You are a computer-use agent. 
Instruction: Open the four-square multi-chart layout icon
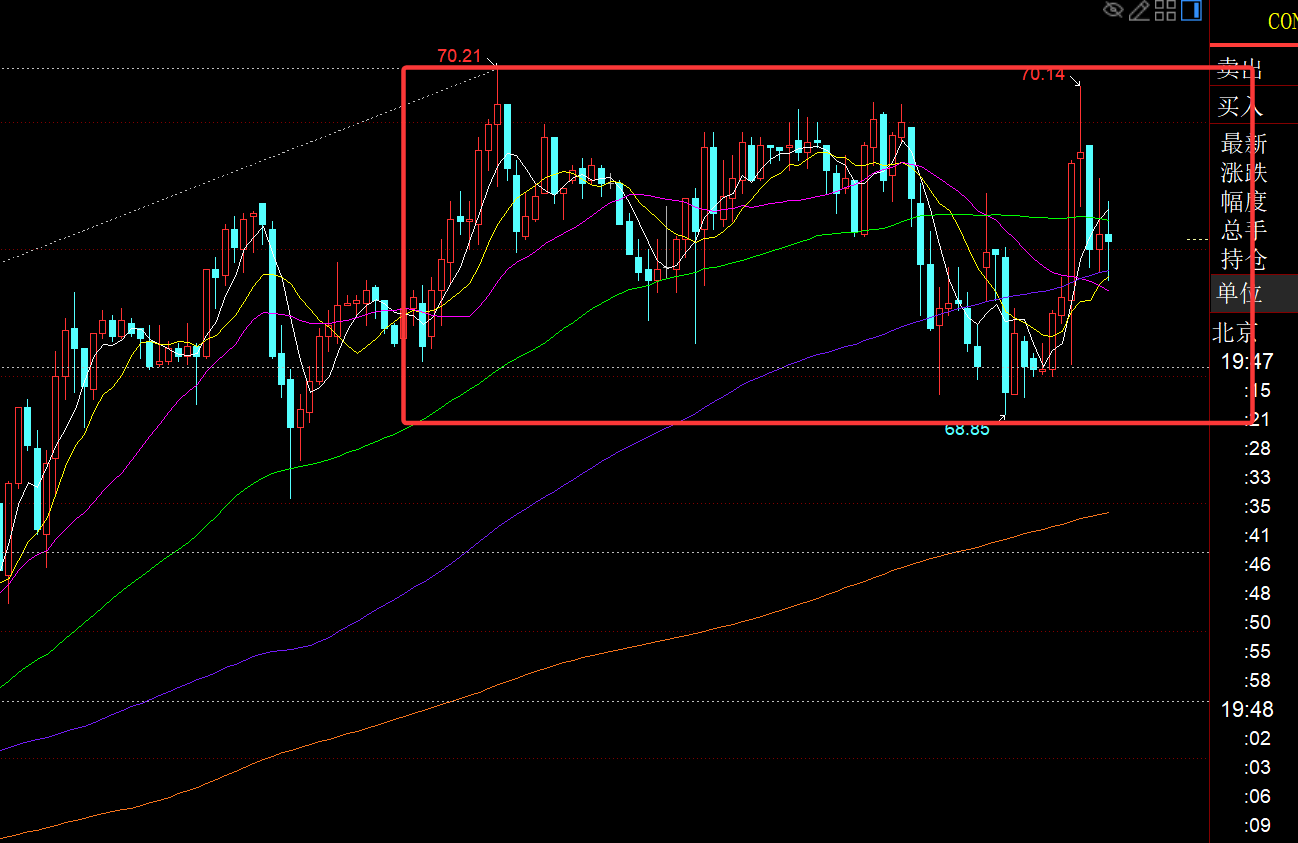pos(1165,11)
